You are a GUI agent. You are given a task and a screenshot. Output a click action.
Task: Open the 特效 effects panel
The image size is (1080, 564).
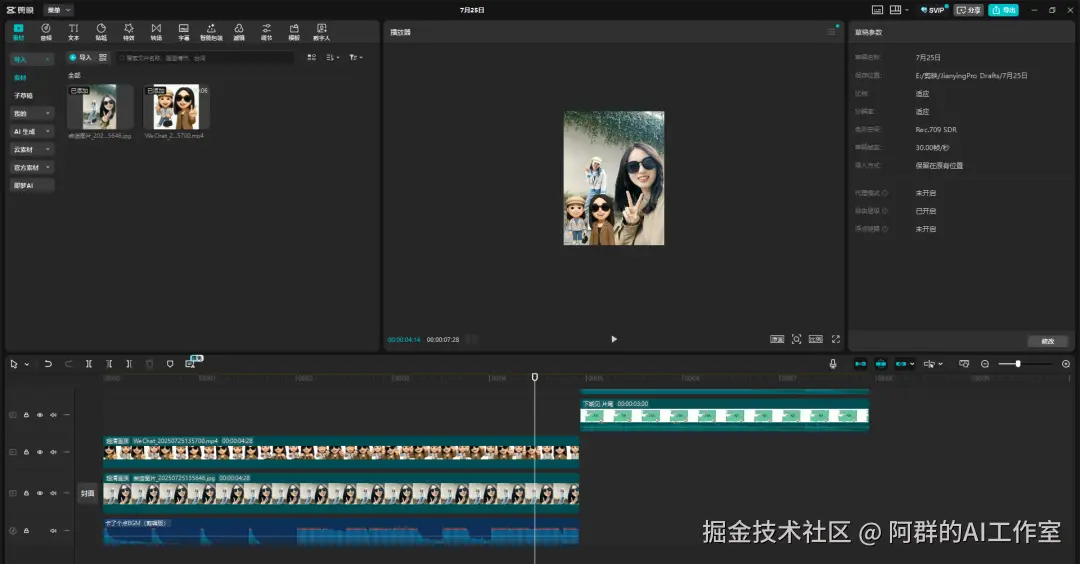coord(128,32)
